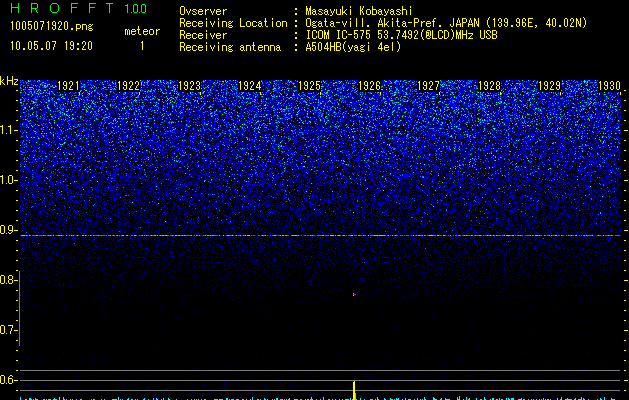
Task: Click the ICOM IC-575 53.7492 MHz receiver text
Action: point(402,35)
